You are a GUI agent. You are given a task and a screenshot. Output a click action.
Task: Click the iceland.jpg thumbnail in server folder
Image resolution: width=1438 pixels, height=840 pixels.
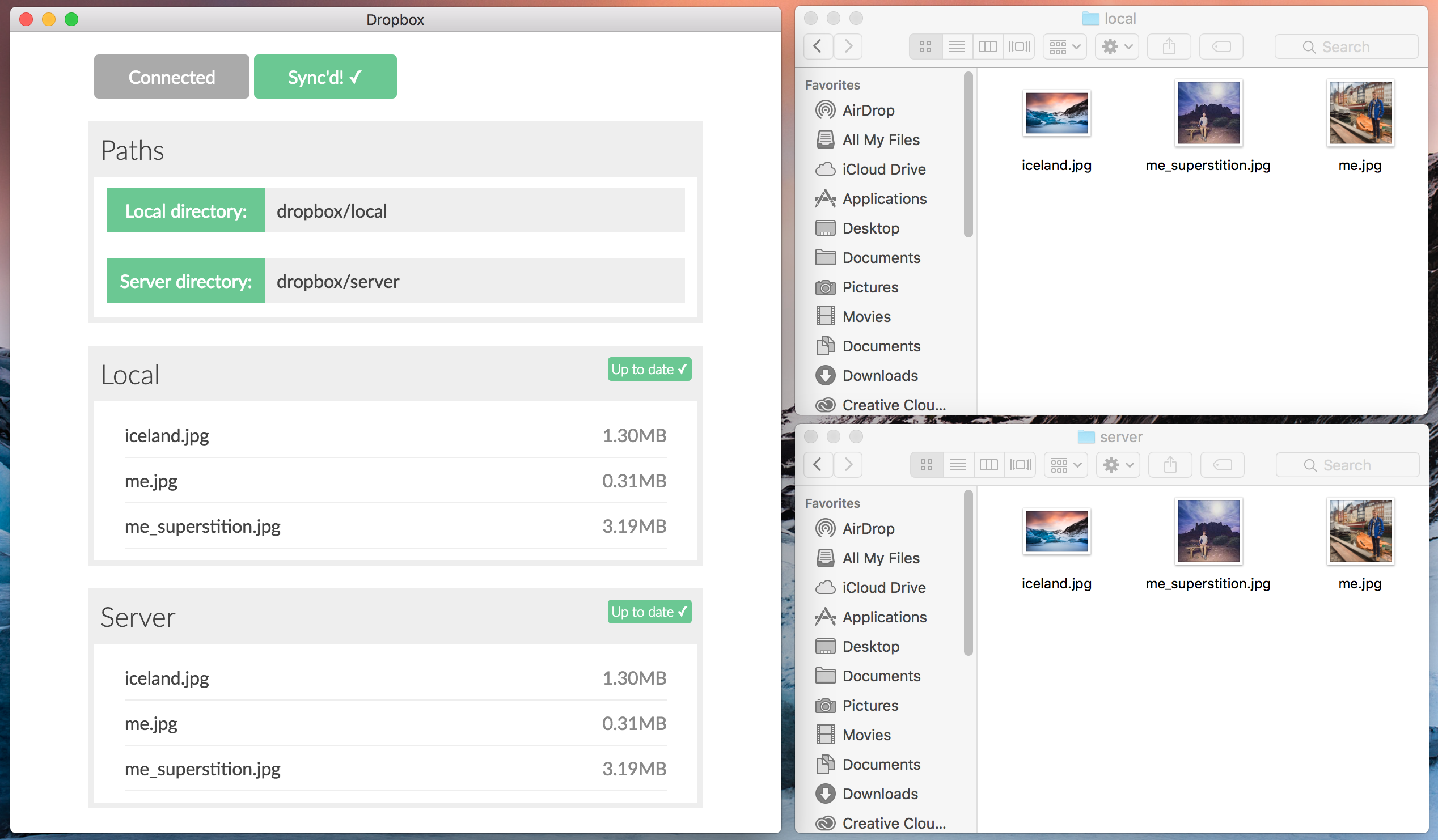click(x=1056, y=532)
